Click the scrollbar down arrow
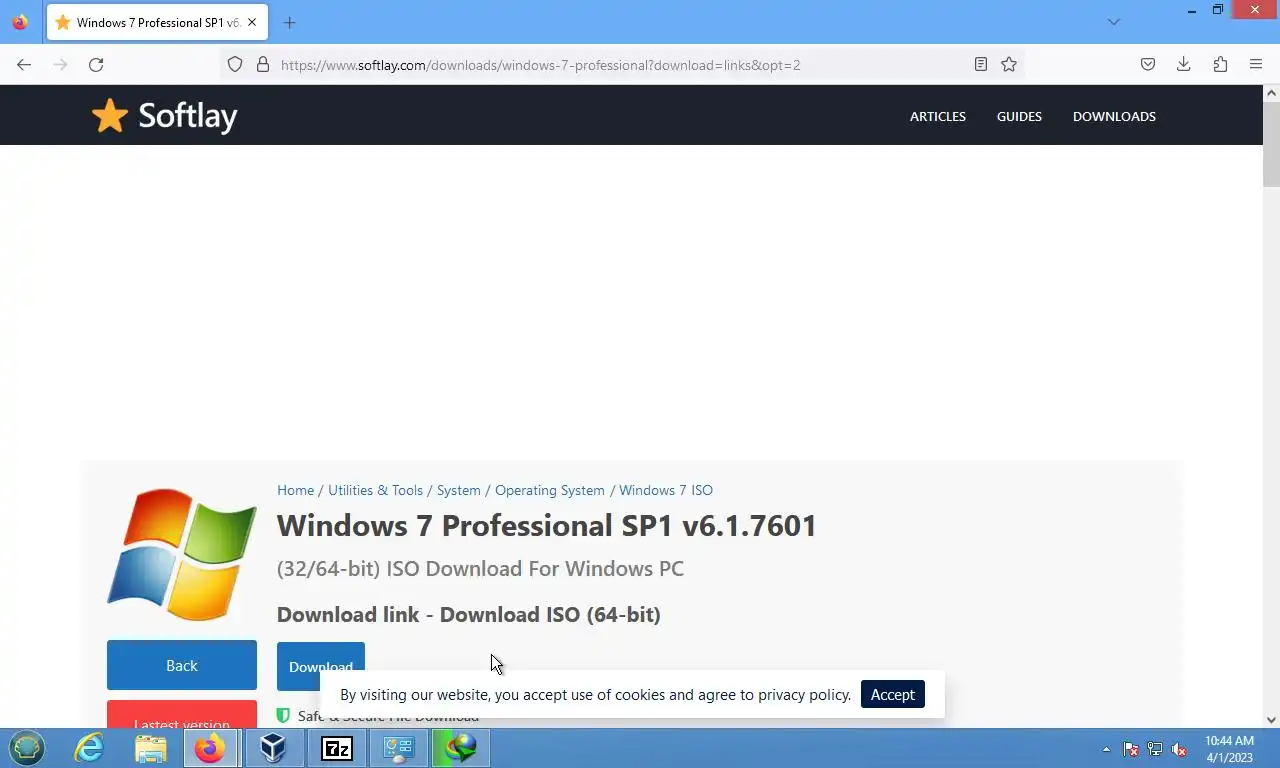This screenshot has width=1280, height=768. coord(1271,719)
